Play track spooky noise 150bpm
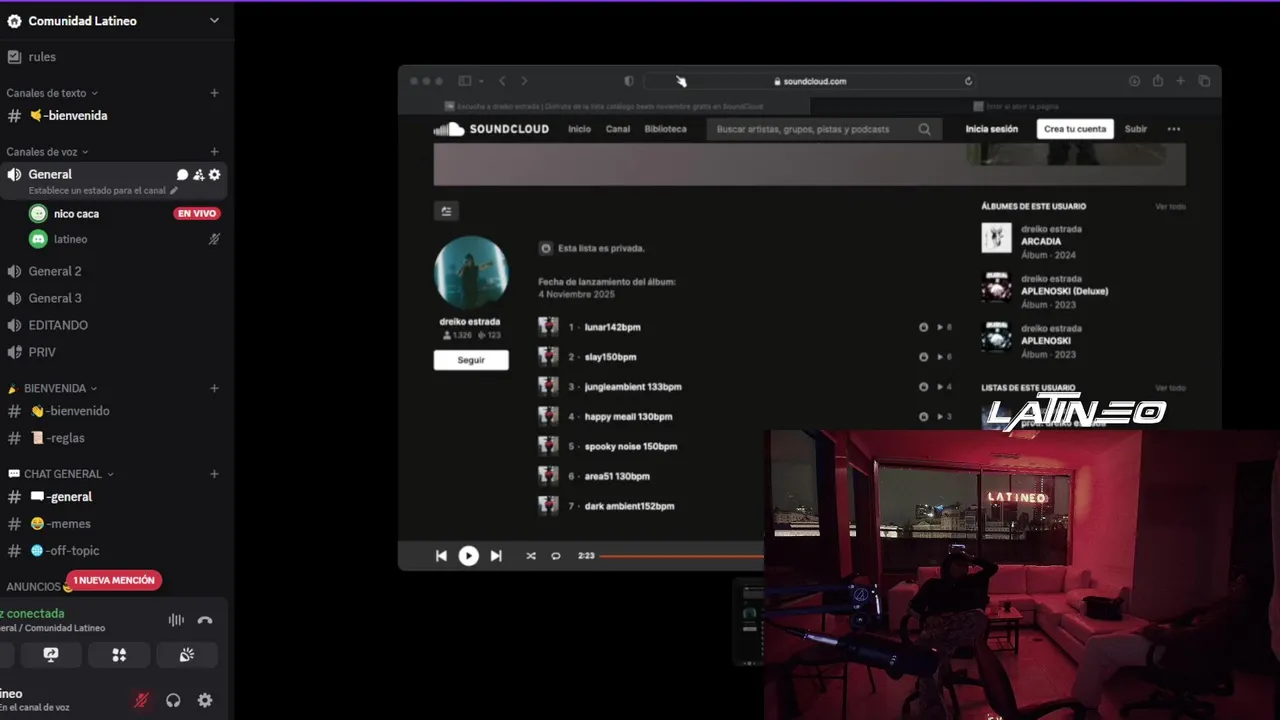This screenshot has width=1280, height=720. tap(630, 446)
